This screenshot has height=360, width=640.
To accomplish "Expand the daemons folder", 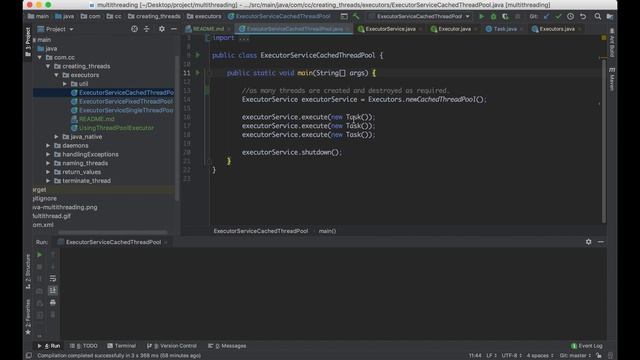I will [48, 145].
